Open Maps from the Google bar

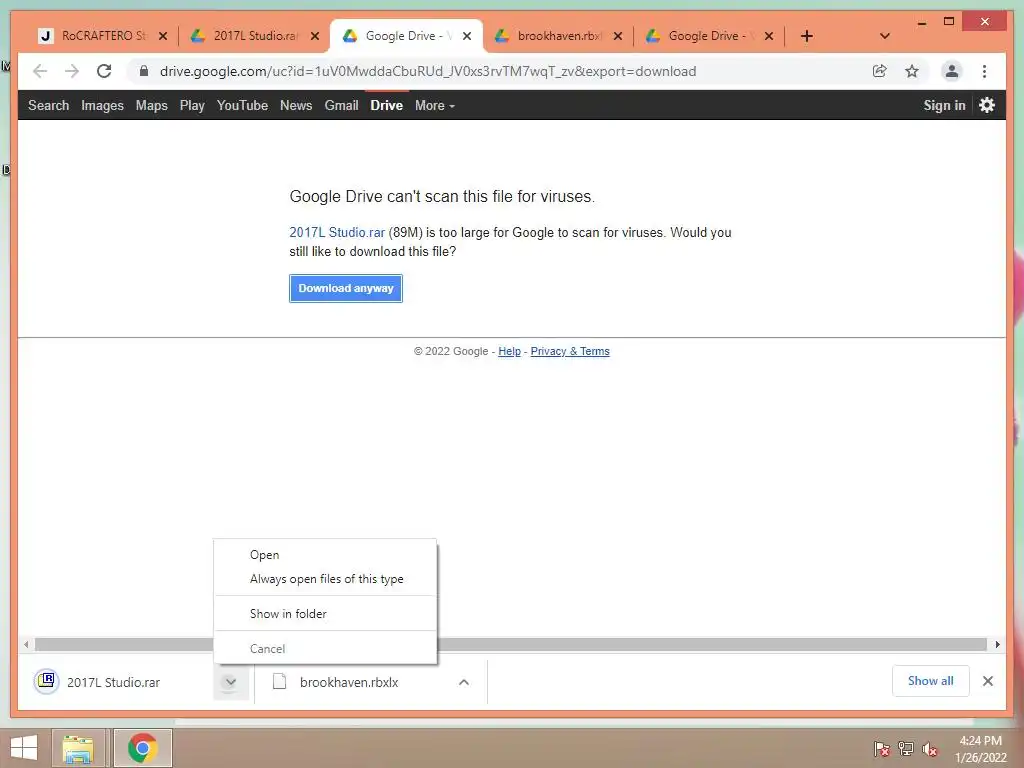tap(152, 105)
